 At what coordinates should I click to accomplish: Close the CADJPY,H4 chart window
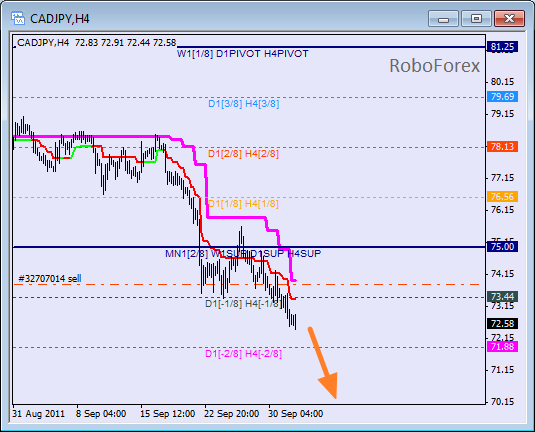point(509,18)
